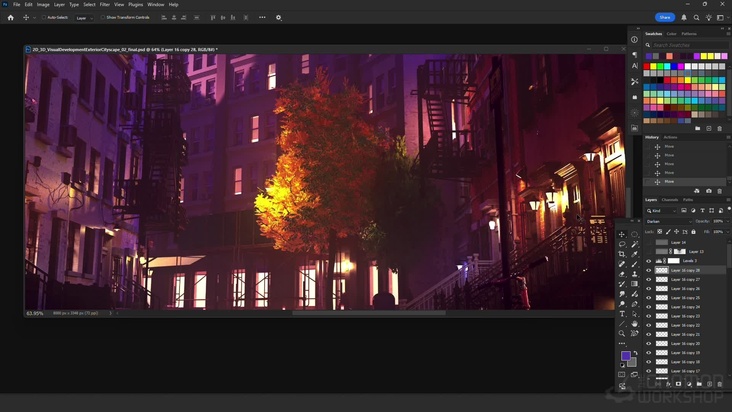Open the blend mode Darken dropdown
Screen dimensions: 732x412
(669, 221)
